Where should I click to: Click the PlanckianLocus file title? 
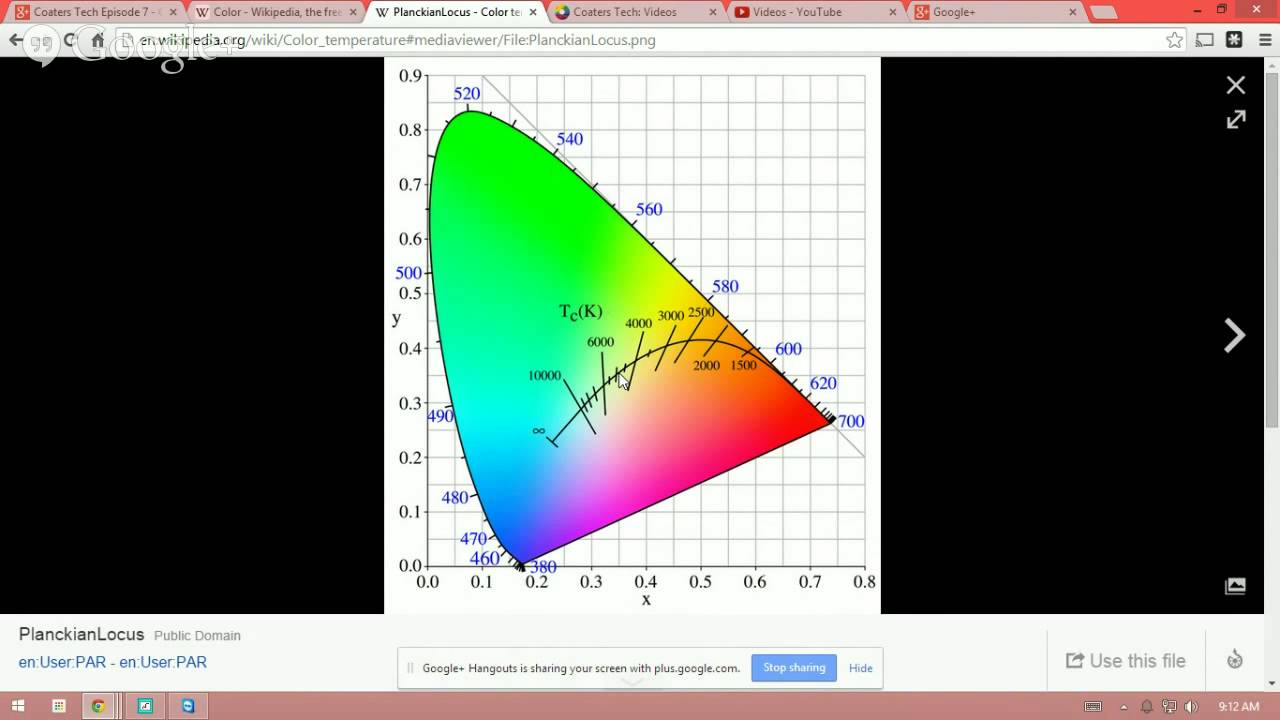[x=81, y=635]
